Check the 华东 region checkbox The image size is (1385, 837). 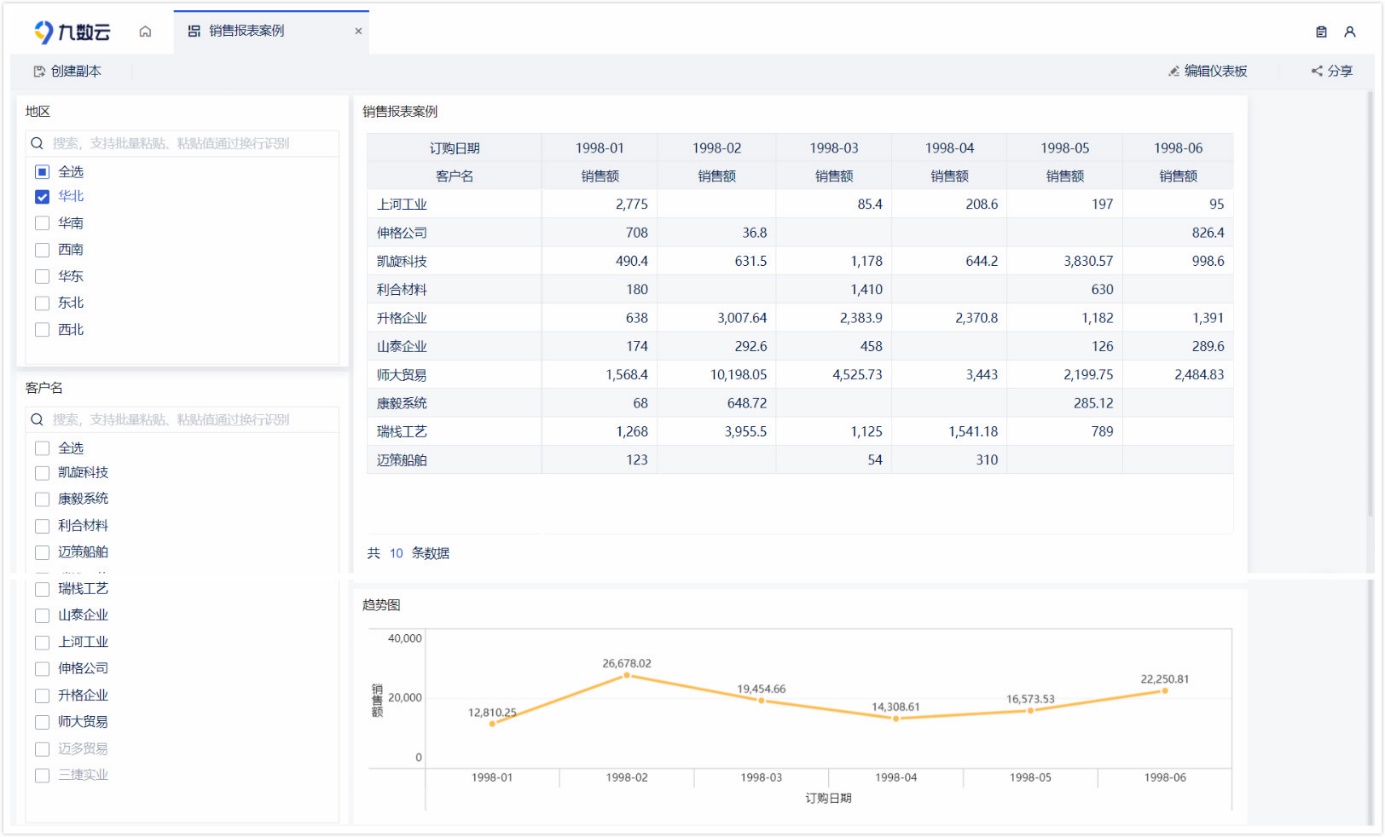tap(42, 276)
